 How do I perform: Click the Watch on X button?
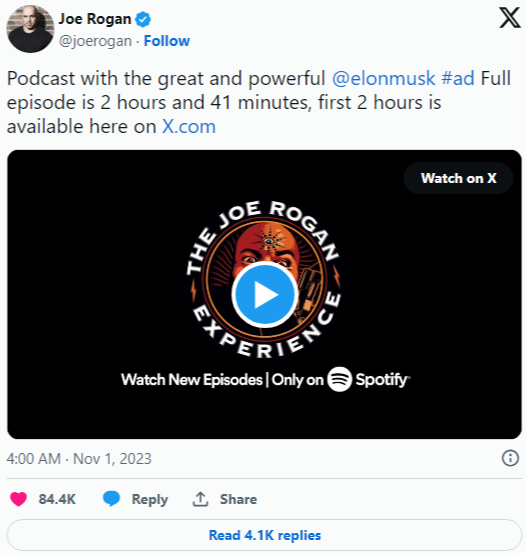[458, 178]
